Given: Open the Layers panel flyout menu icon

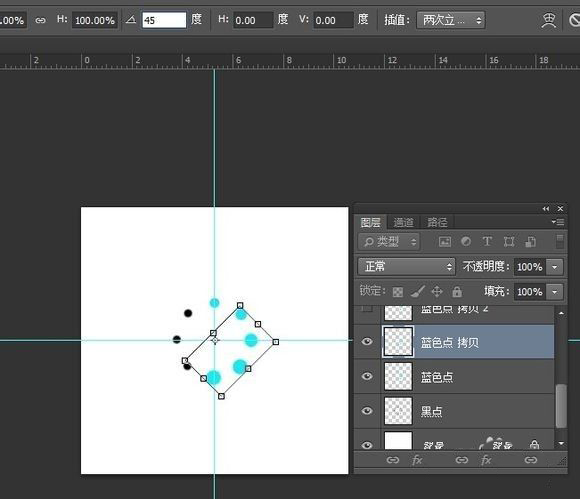Looking at the screenshot, I should [558, 222].
